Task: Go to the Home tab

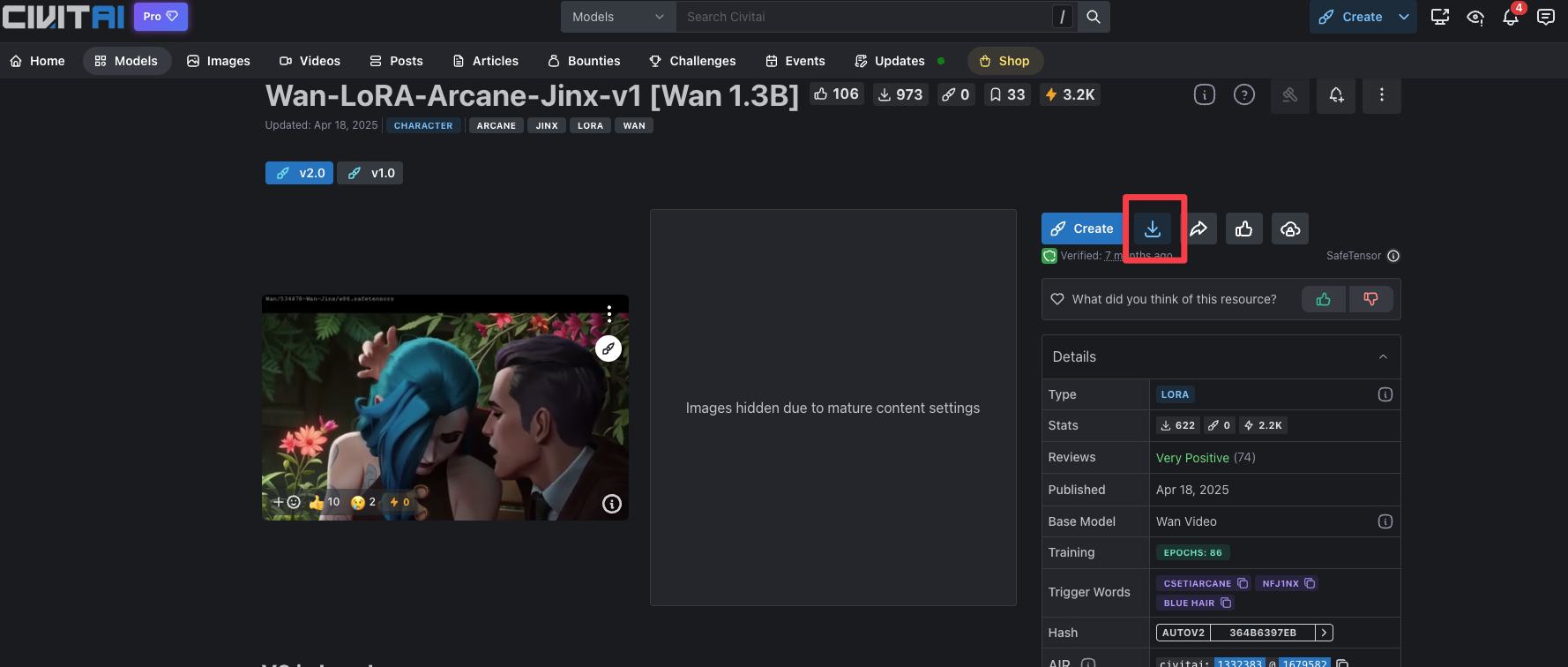Action: (x=37, y=61)
